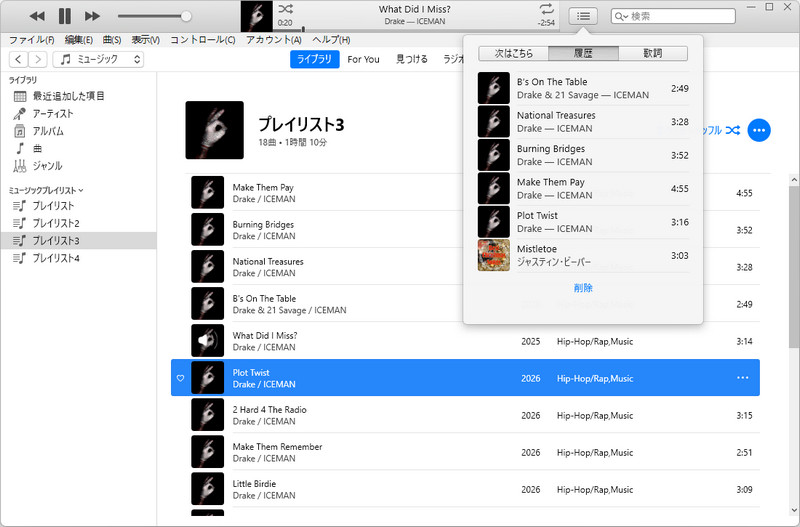The image size is (800, 527).
Task: Click the playback progress bar
Action: pyautogui.click(x=418, y=30)
